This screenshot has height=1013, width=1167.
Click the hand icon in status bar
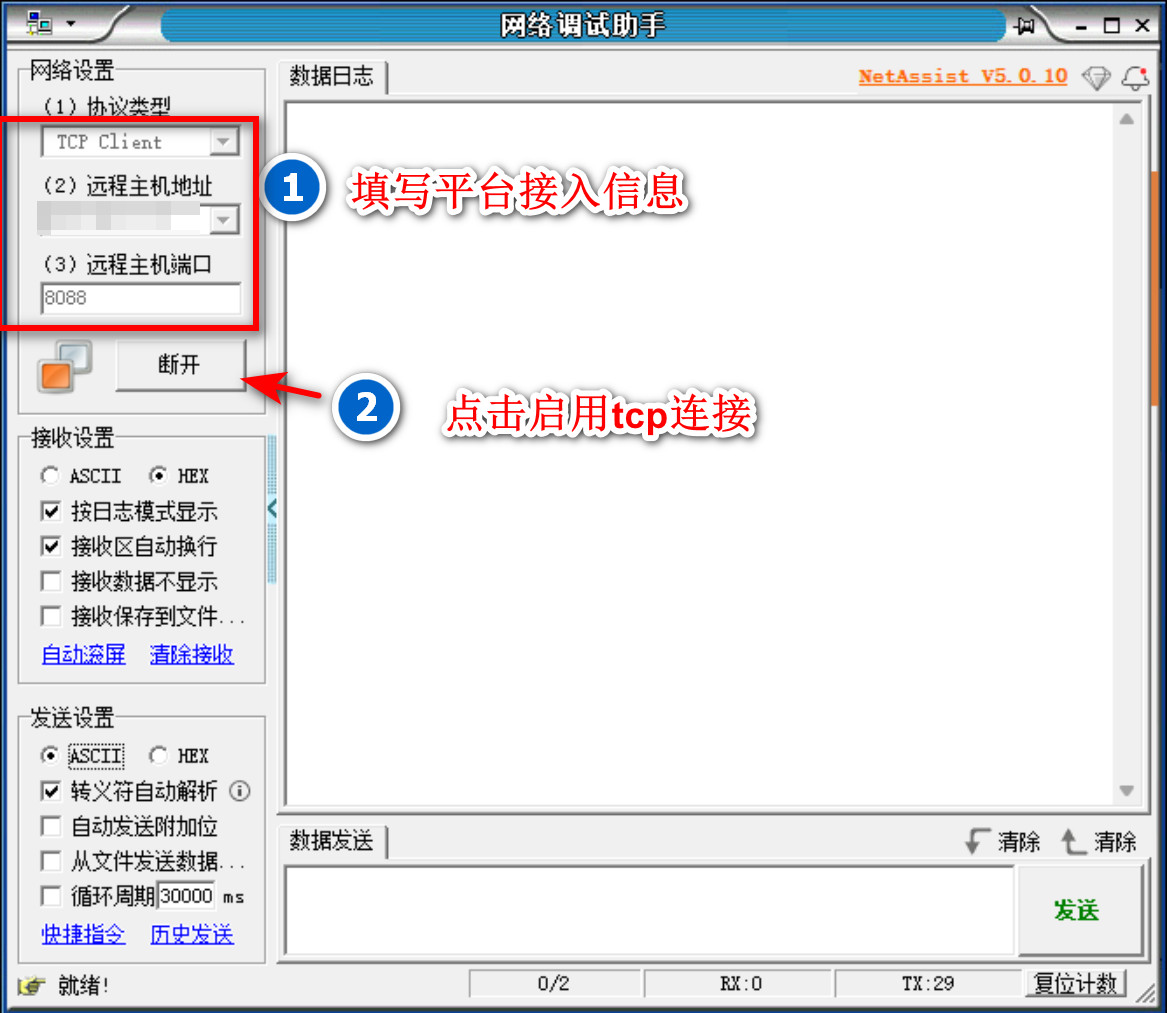(31, 985)
